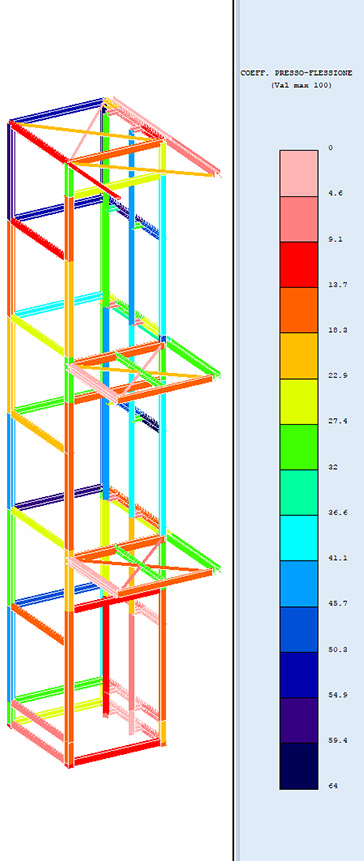Select the yellow 22.9–27.4 legend swatch
Viewport: 364px width, 861px height.
pyautogui.click(x=299, y=401)
